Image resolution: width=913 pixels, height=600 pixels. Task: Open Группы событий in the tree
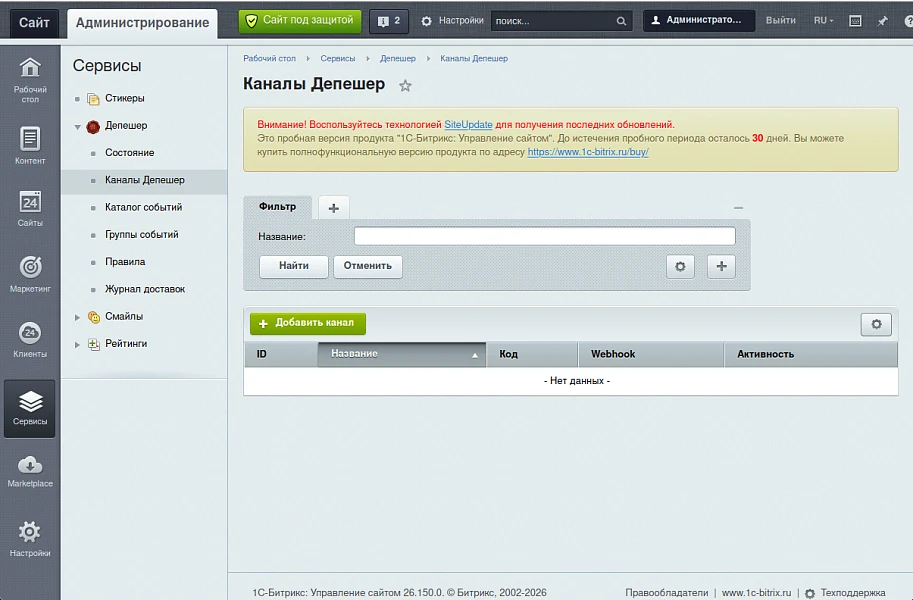point(141,235)
